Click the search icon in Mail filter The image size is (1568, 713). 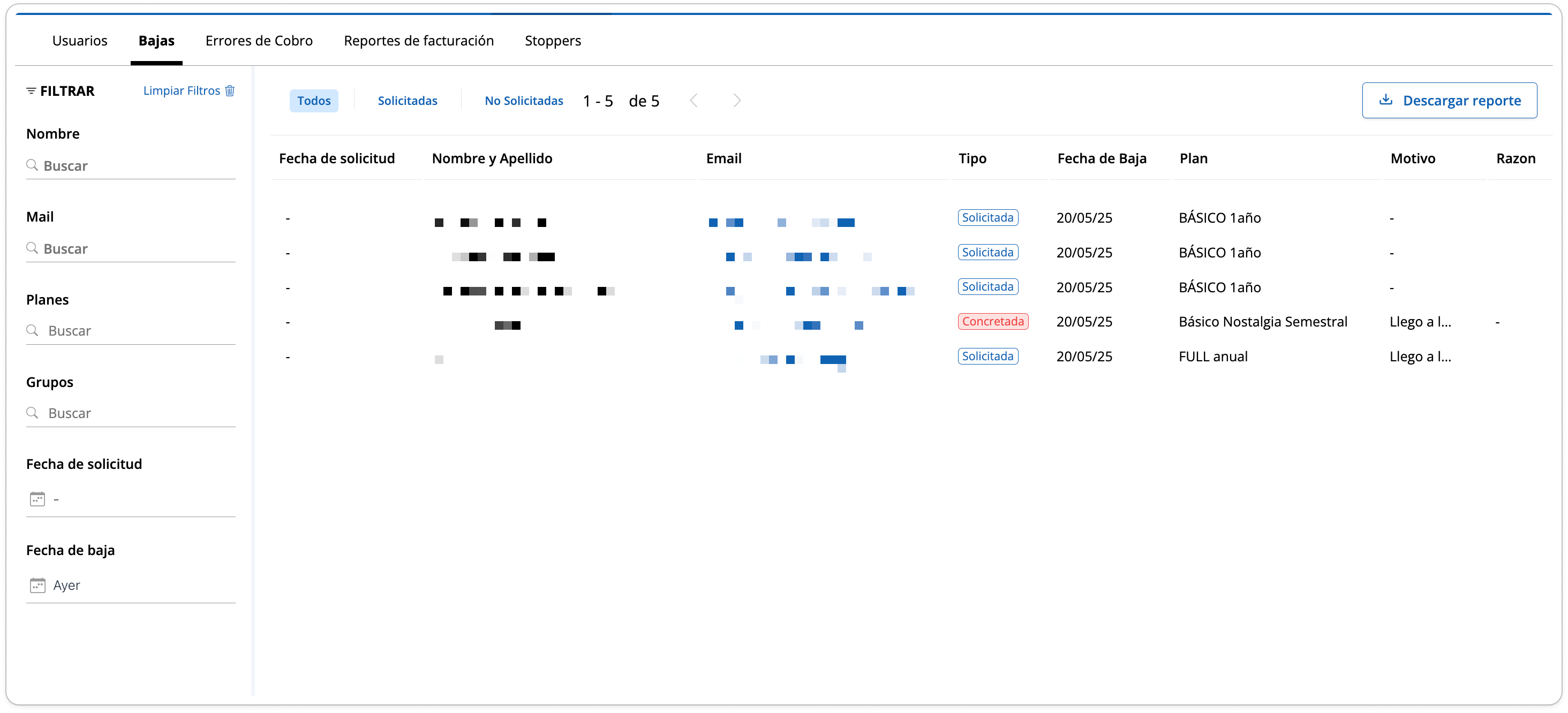32,248
